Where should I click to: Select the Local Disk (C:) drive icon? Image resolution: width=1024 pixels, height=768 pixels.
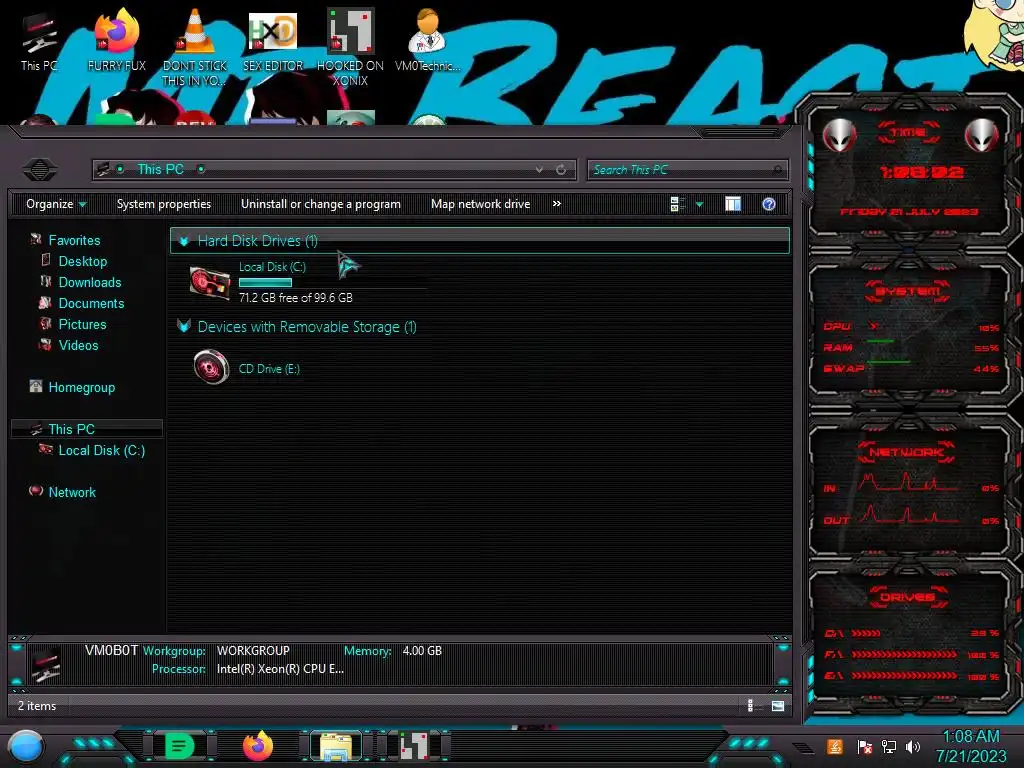pyautogui.click(x=210, y=283)
